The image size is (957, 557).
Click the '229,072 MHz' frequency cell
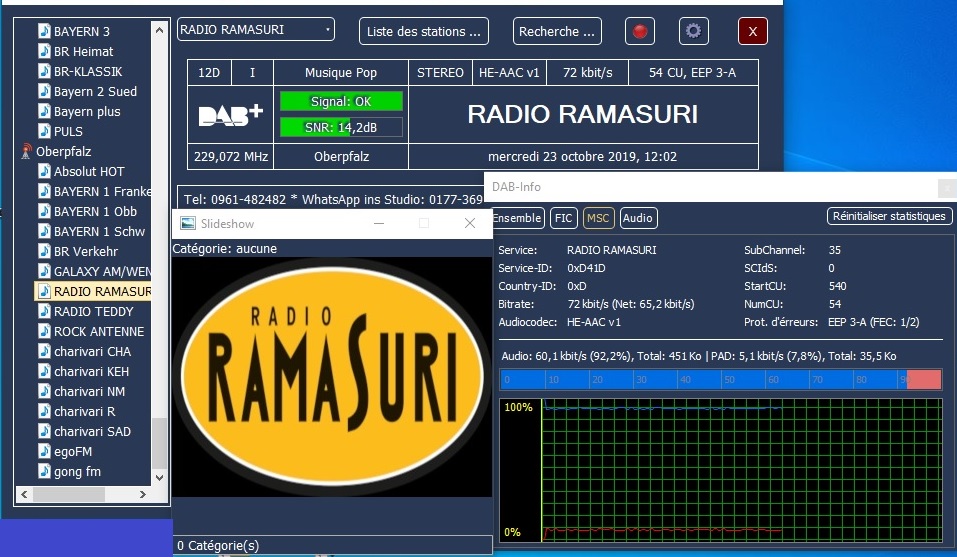click(231, 156)
